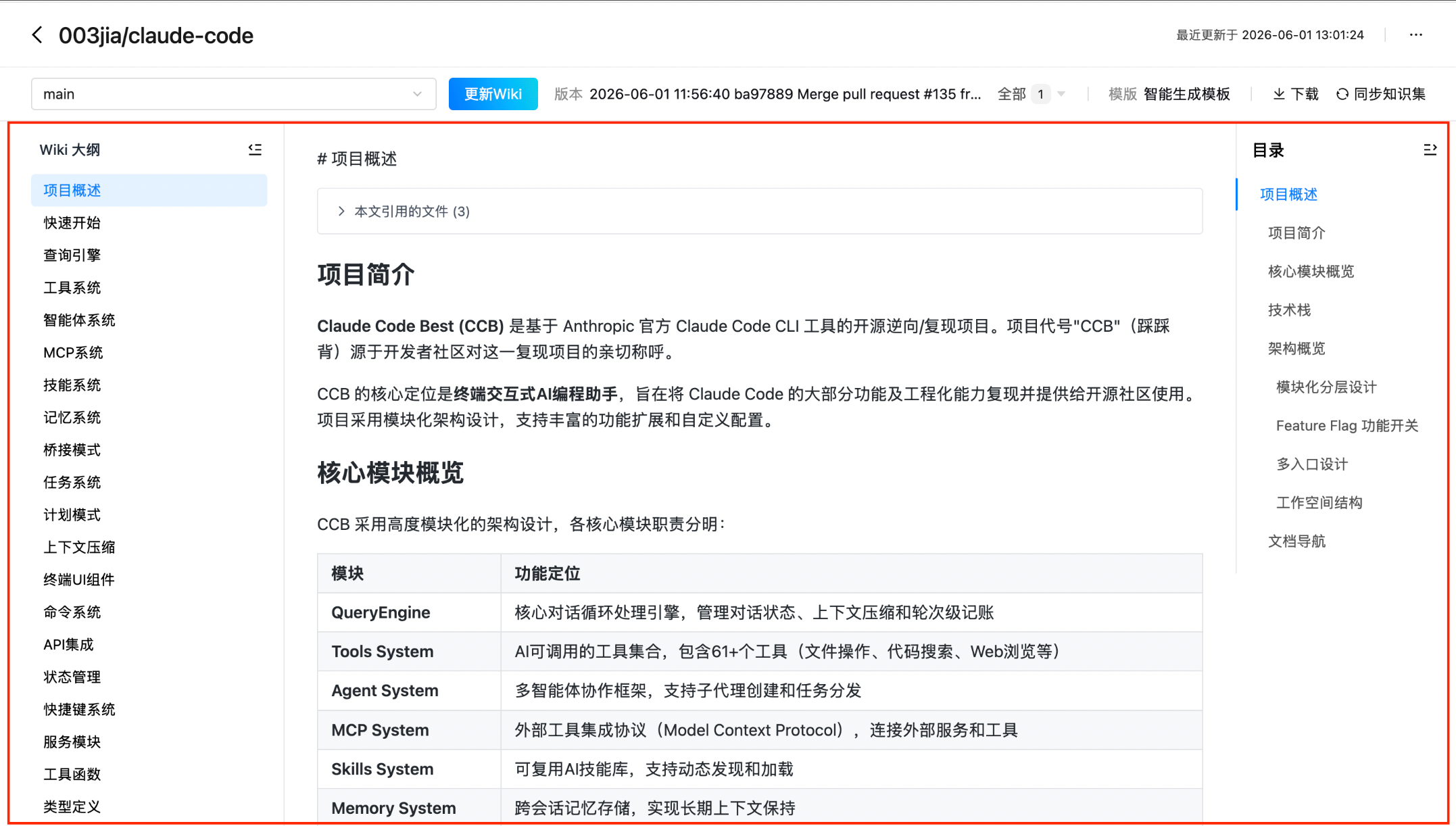Open the main branch dropdown
Screen dimensions: 1456x826
point(233,94)
